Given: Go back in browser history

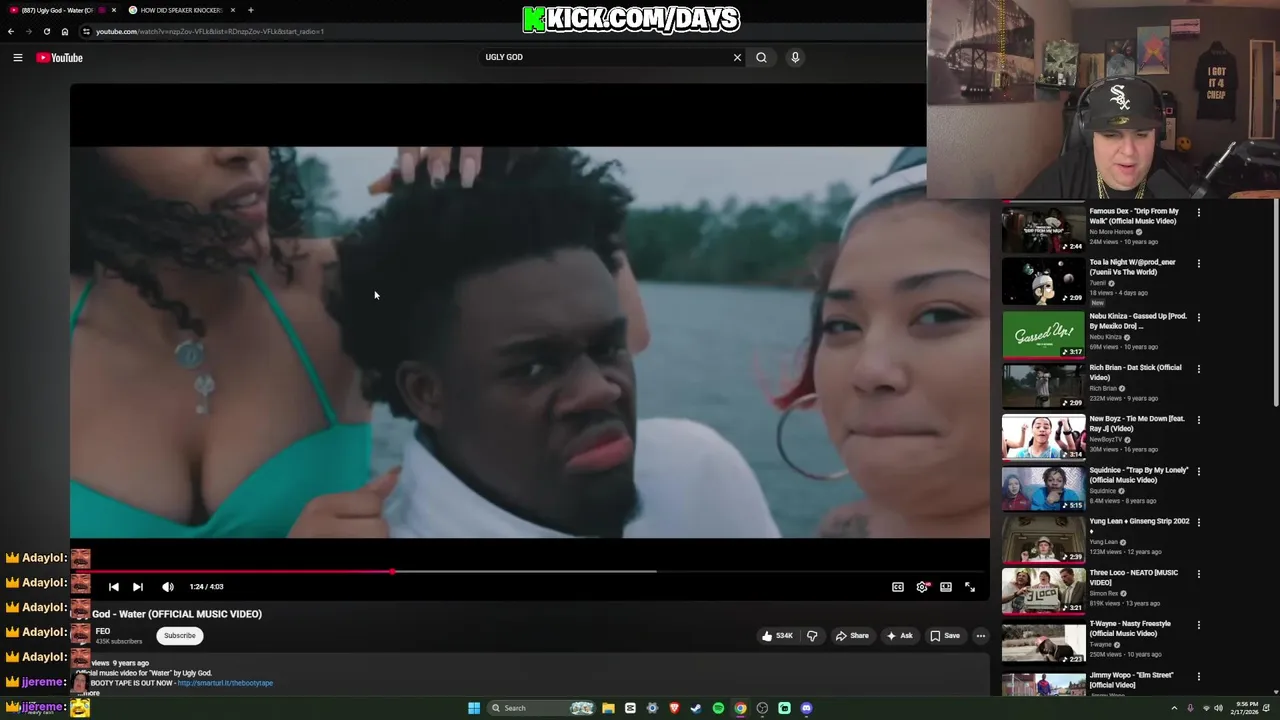Looking at the screenshot, I should coord(11,31).
